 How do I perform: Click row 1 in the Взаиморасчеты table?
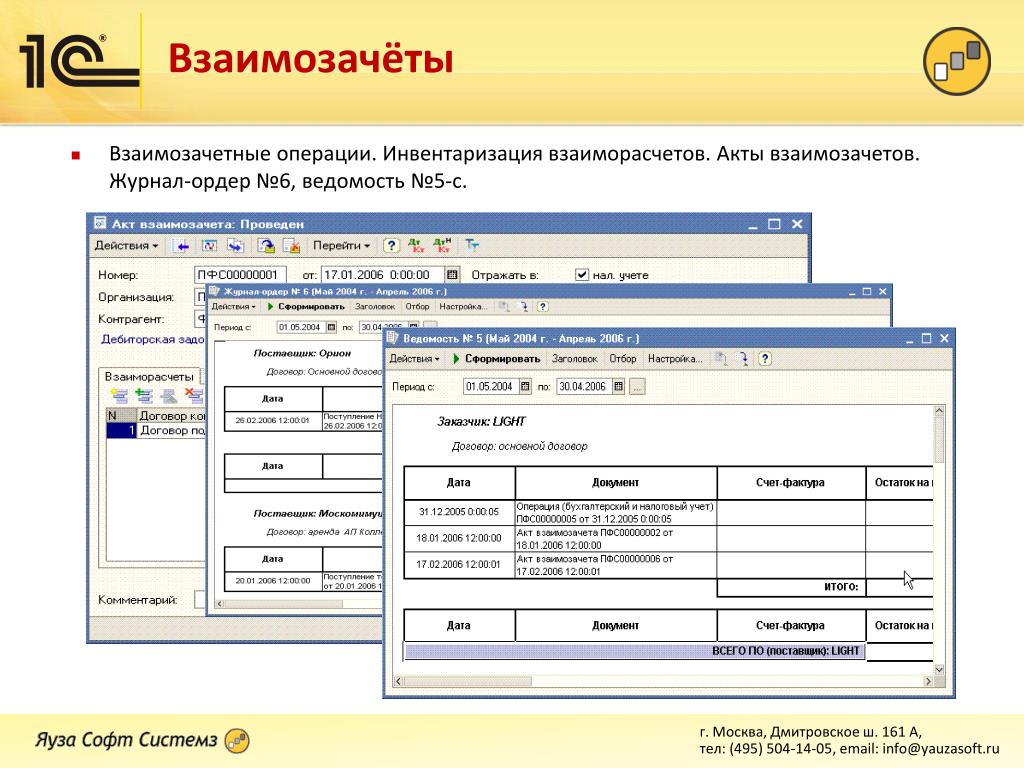pyautogui.click(x=156, y=430)
